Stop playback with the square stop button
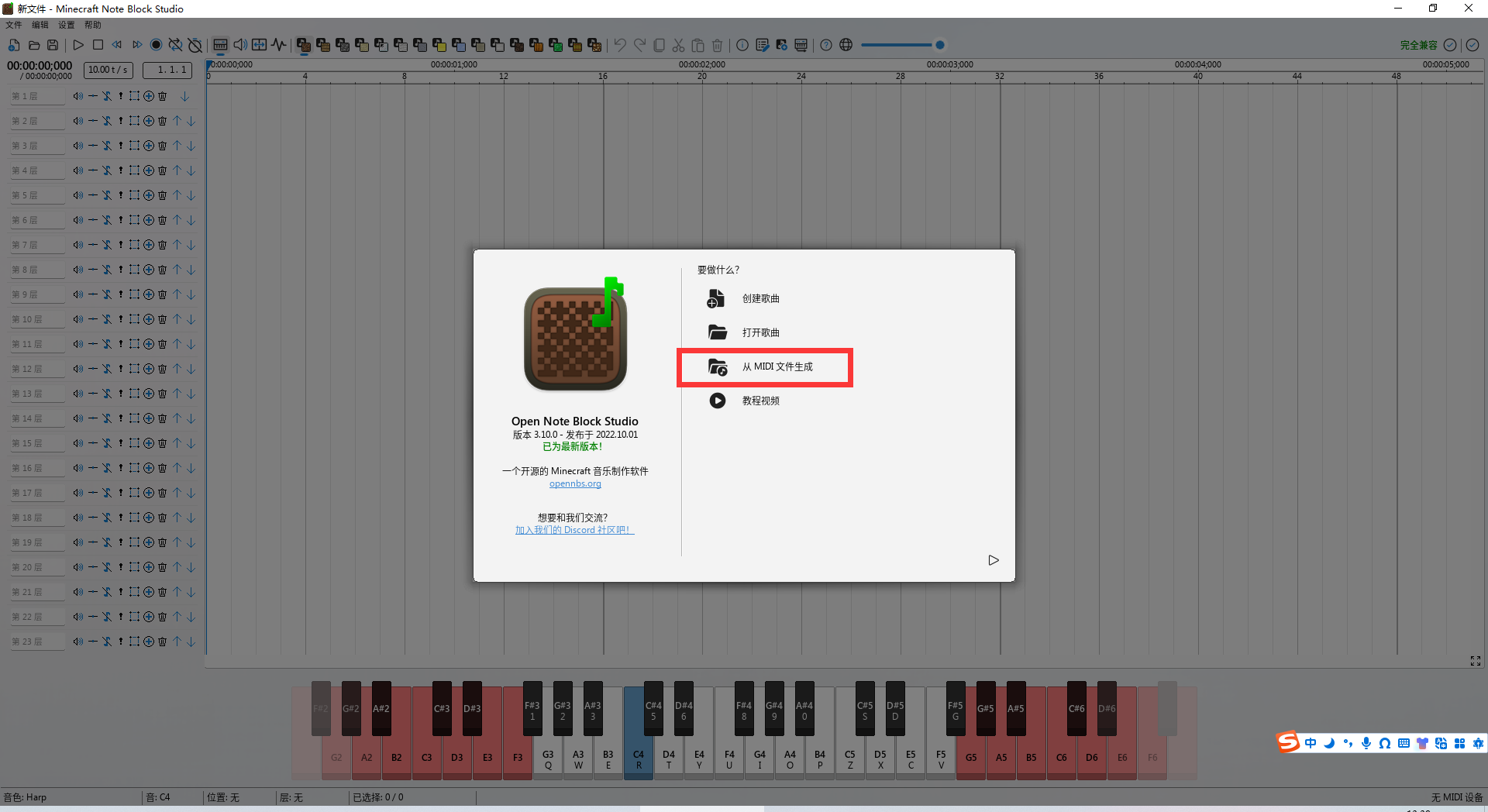The height and width of the screenshot is (812, 1488). point(98,45)
